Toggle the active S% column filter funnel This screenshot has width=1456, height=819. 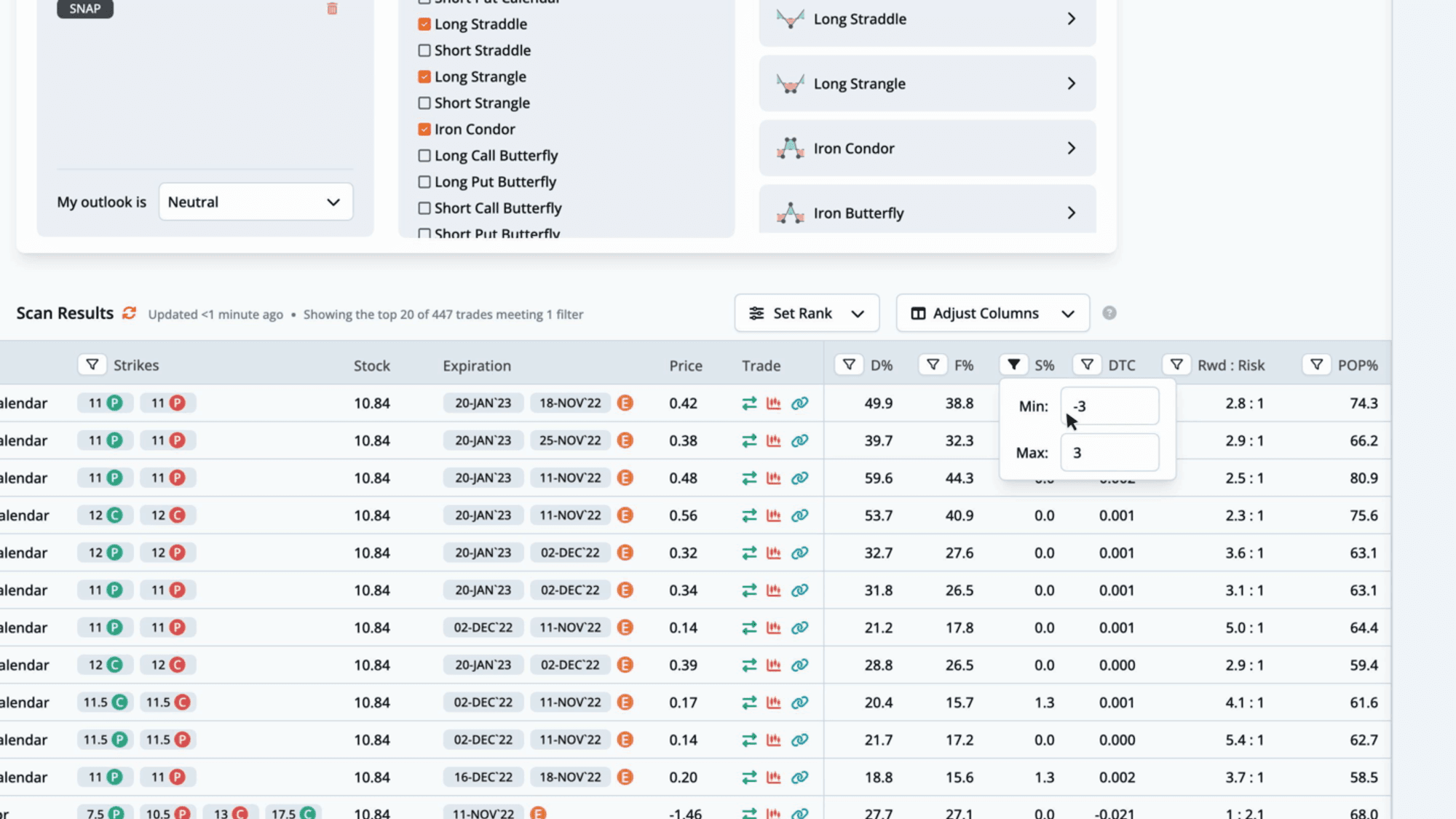point(1013,365)
